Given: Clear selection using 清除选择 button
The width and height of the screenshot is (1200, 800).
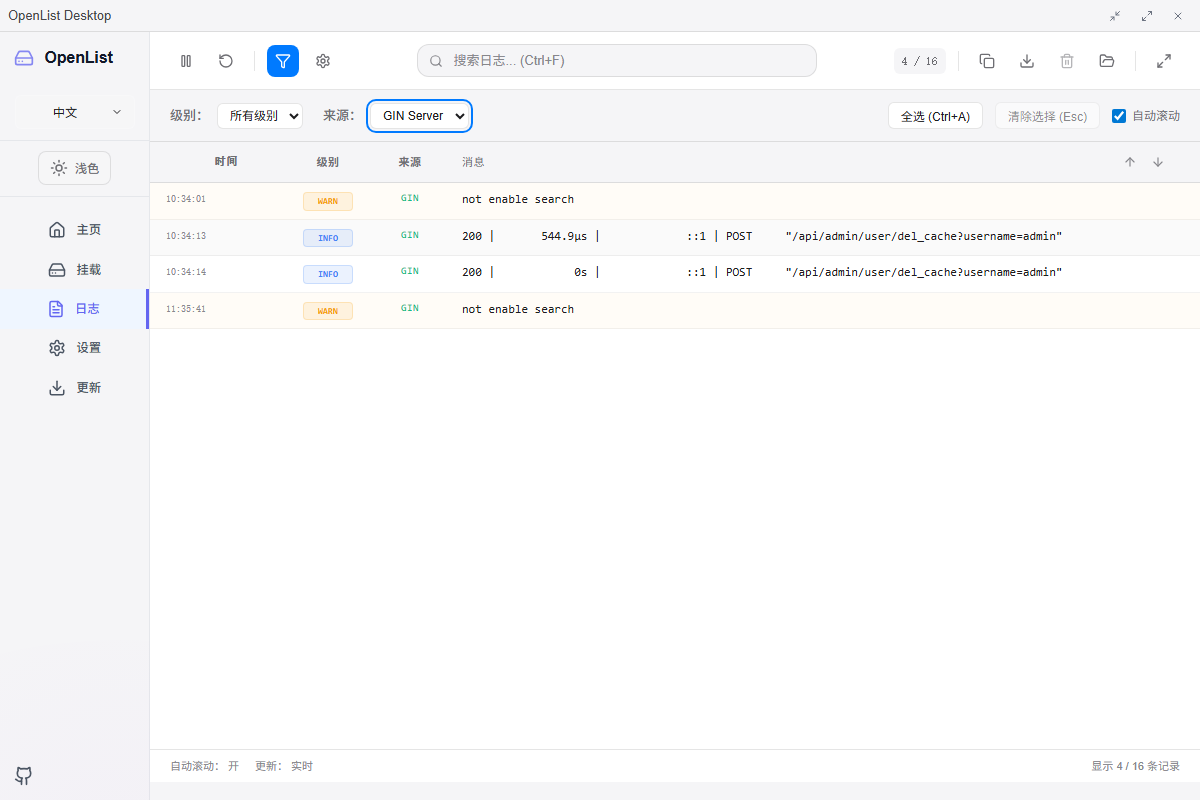Looking at the screenshot, I should point(1047,115).
